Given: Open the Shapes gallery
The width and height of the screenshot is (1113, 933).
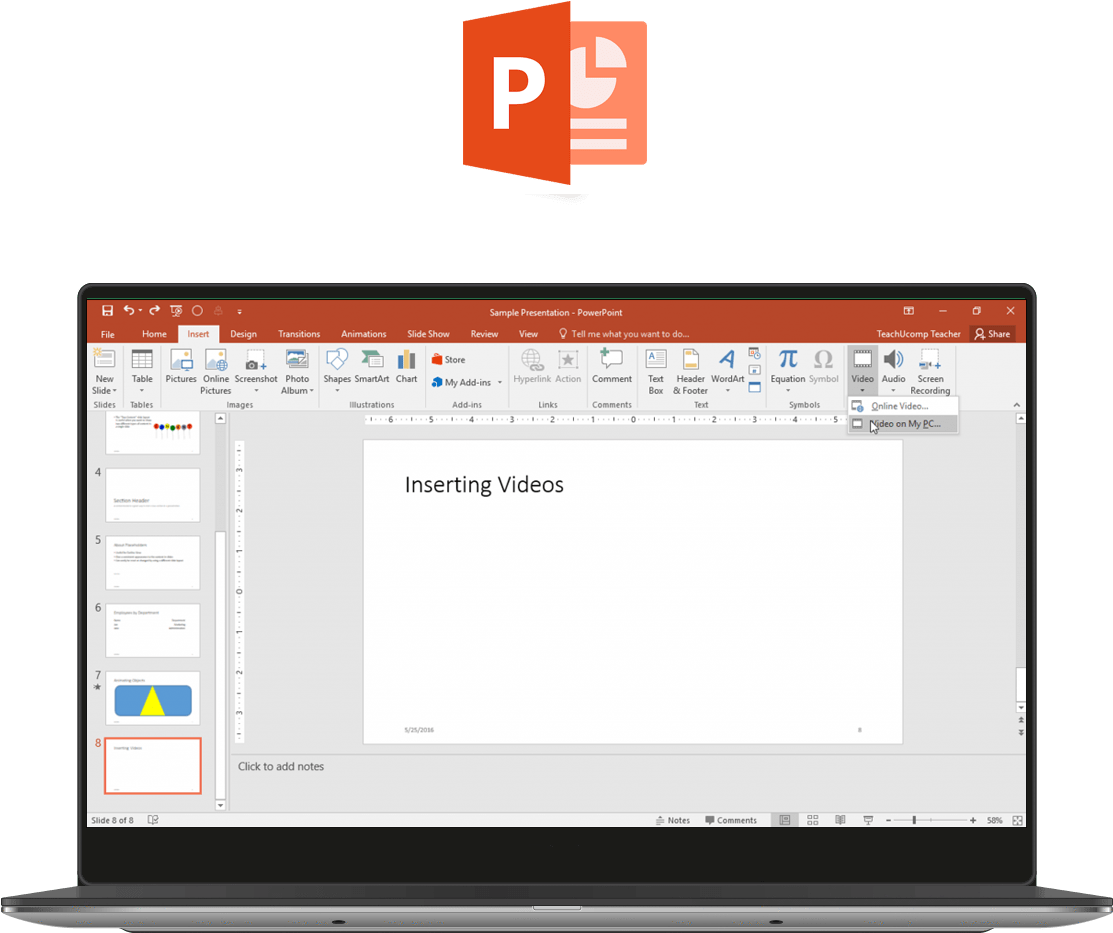Looking at the screenshot, I should (337, 366).
